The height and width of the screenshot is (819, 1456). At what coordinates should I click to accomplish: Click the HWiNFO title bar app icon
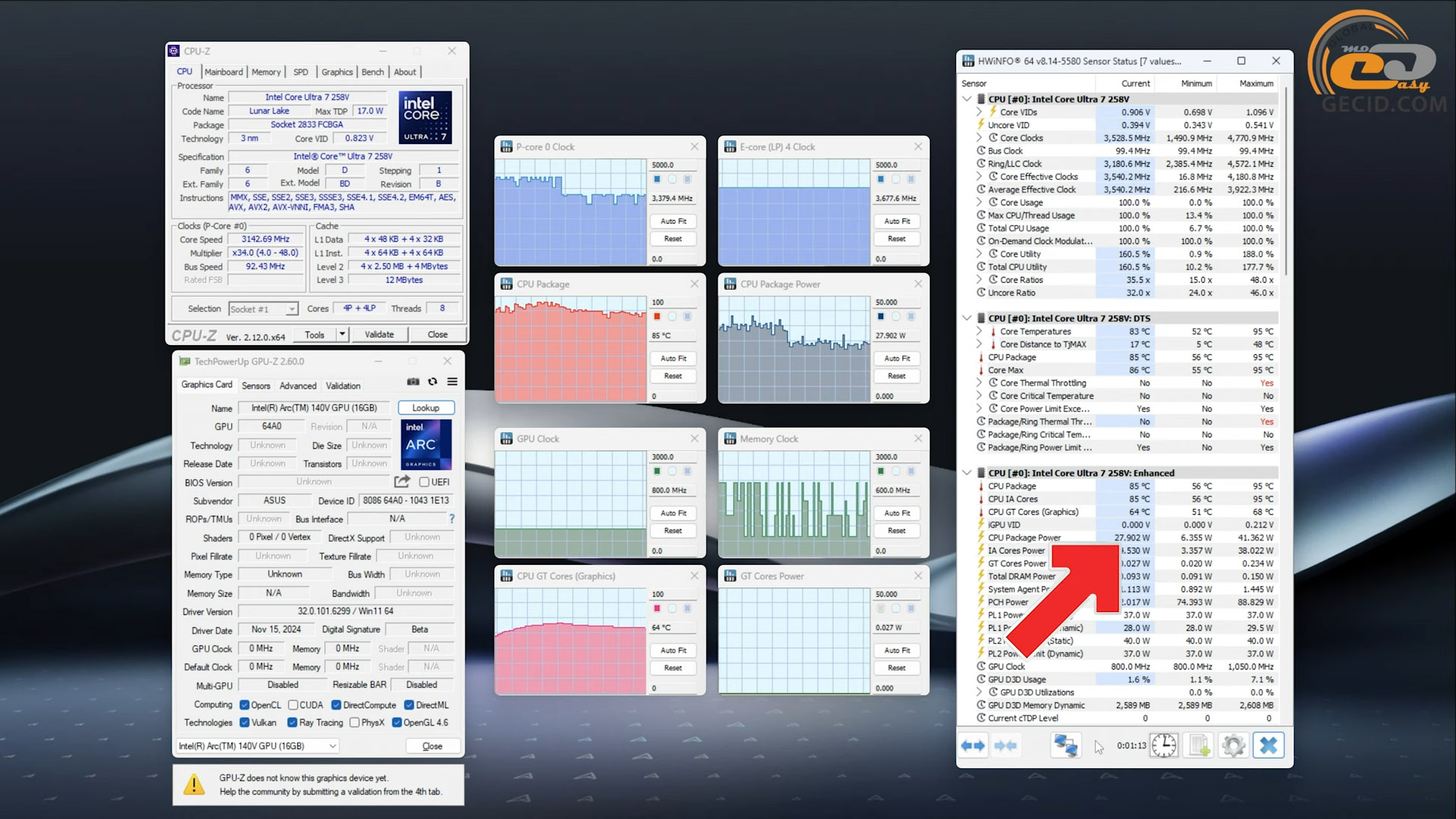pyautogui.click(x=968, y=61)
